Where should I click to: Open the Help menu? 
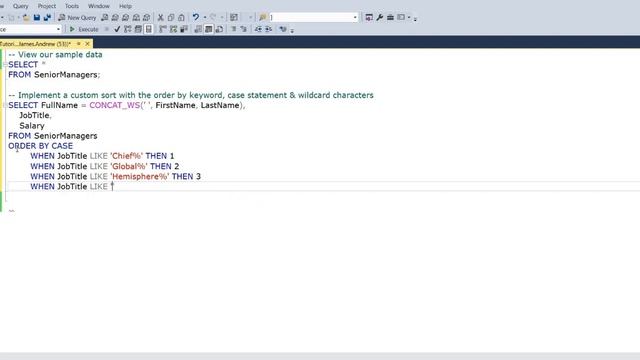[125, 6]
